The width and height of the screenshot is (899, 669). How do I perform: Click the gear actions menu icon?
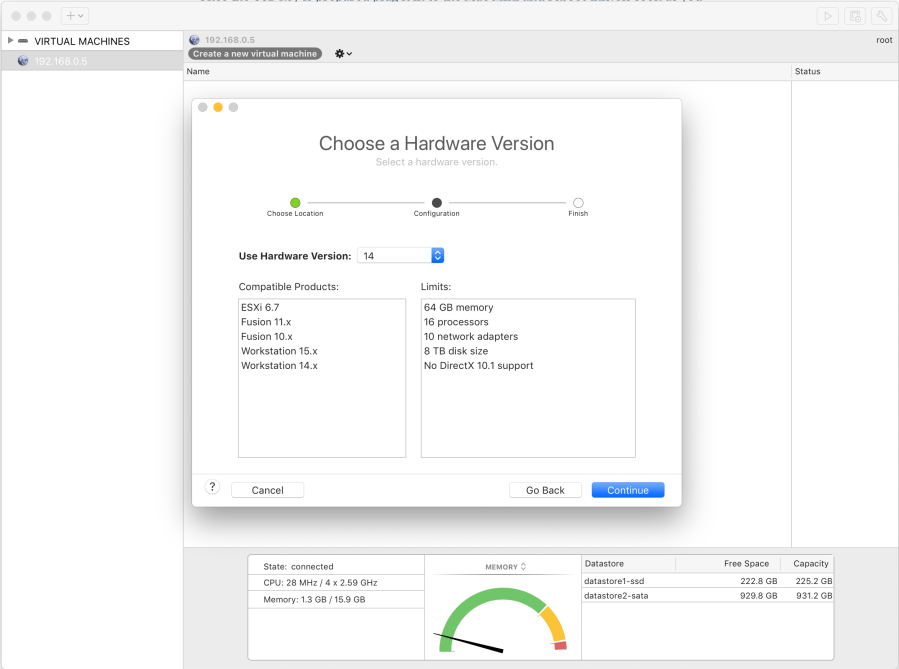click(x=343, y=54)
